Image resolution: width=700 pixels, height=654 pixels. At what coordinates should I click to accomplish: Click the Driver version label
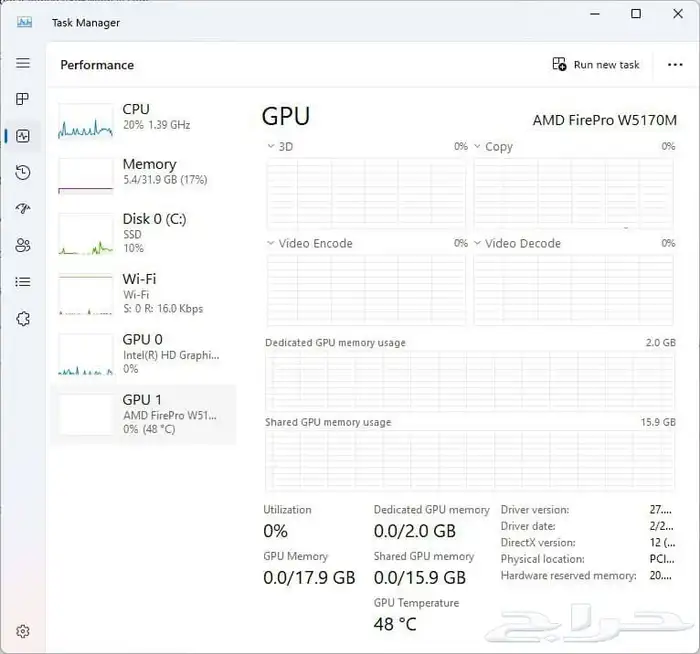pyautogui.click(x=535, y=510)
